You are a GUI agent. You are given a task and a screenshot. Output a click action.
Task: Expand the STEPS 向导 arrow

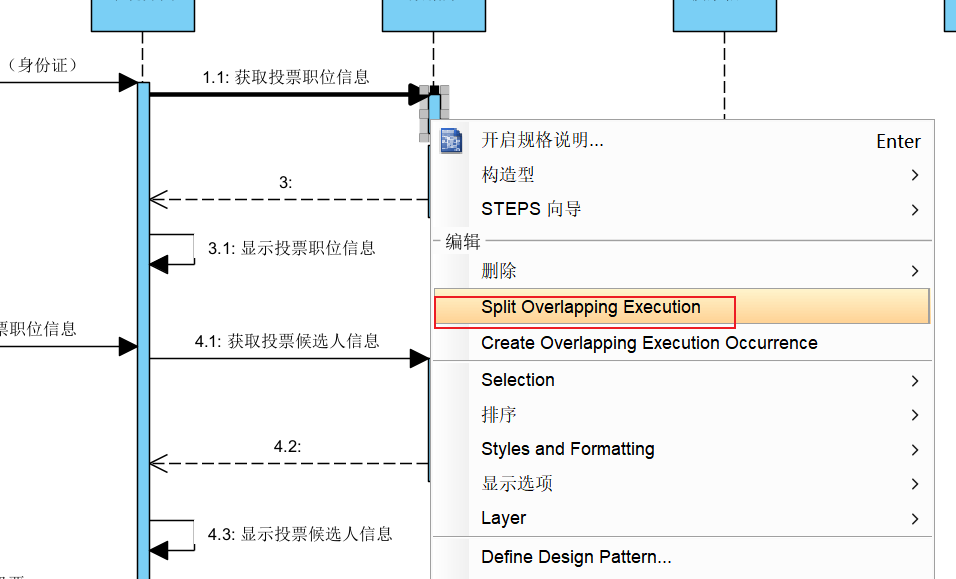pyautogui.click(x=915, y=210)
